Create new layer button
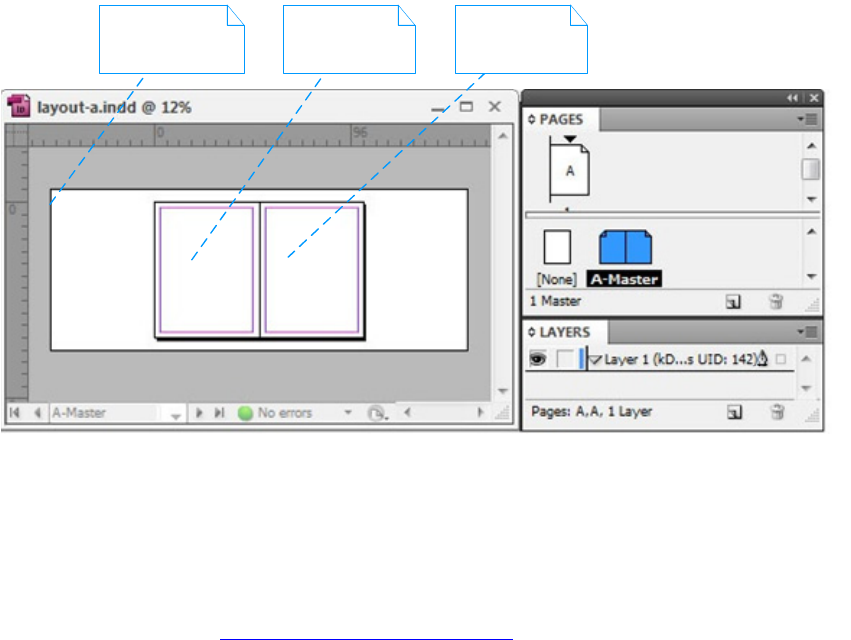The height and width of the screenshot is (640, 851). click(734, 413)
